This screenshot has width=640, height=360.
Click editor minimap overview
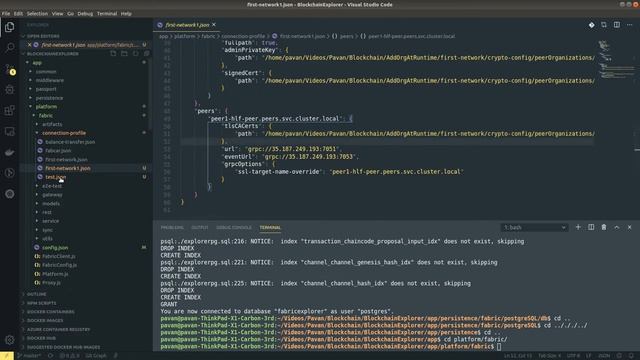coord(615,59)
